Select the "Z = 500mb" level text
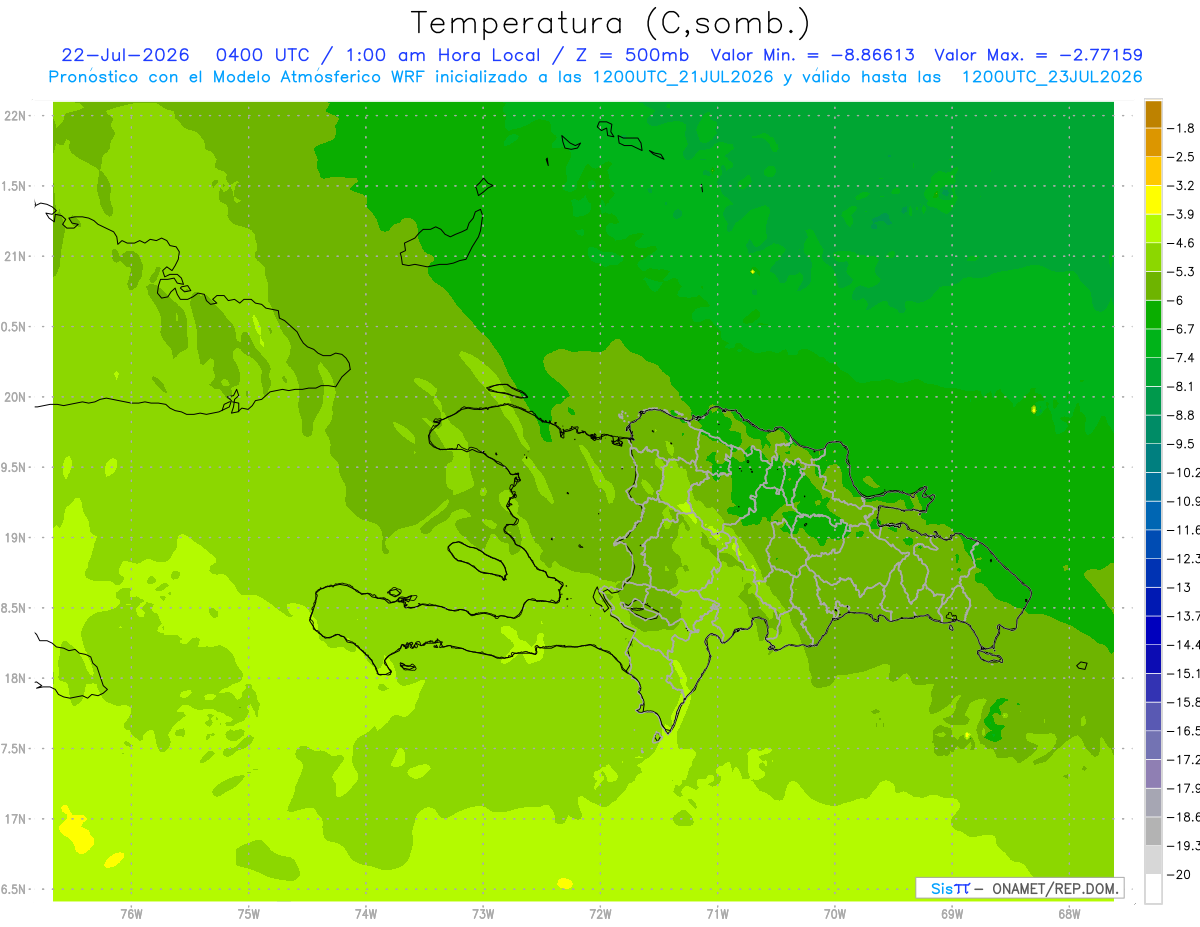 pos(631,55)
